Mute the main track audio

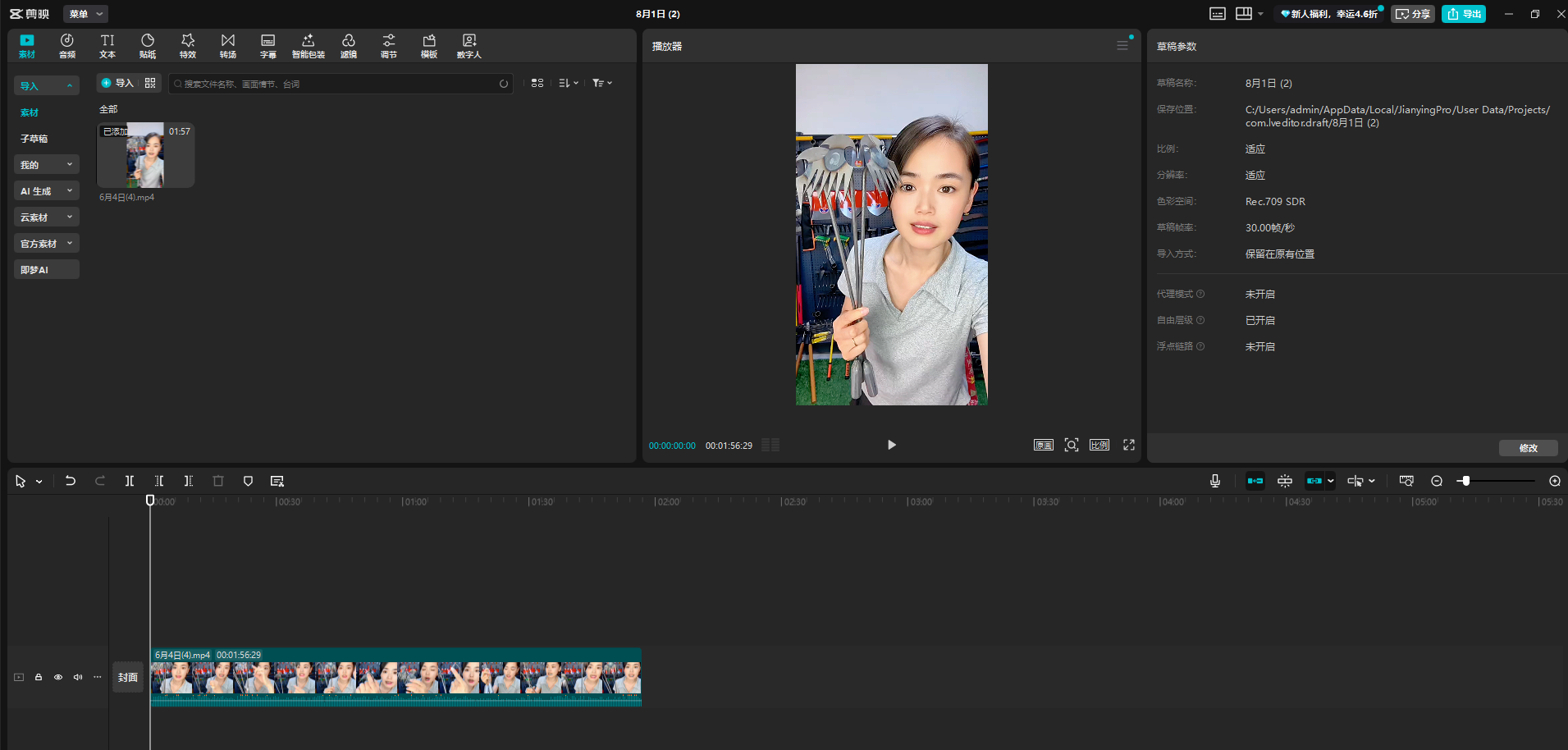(78, 677)
